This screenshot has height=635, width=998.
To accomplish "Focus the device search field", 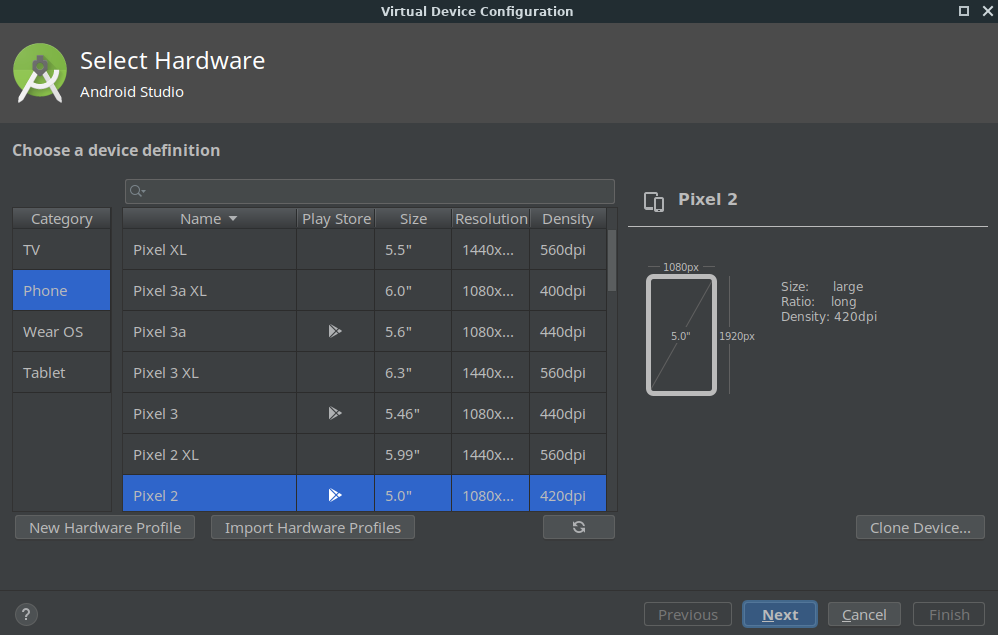I will pos(380,191).
